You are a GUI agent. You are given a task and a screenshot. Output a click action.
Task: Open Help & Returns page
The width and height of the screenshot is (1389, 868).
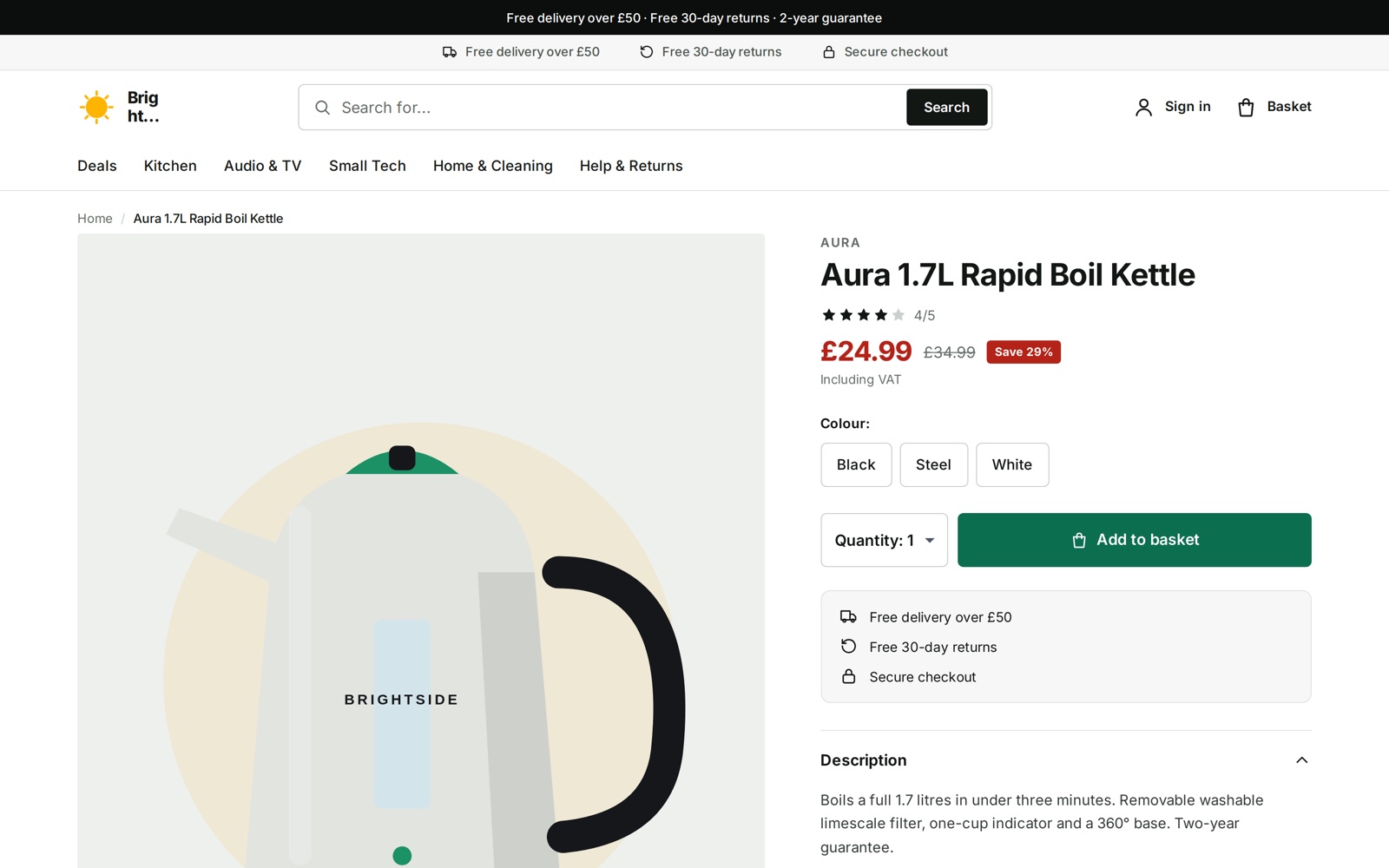click(x=631, y=166)
